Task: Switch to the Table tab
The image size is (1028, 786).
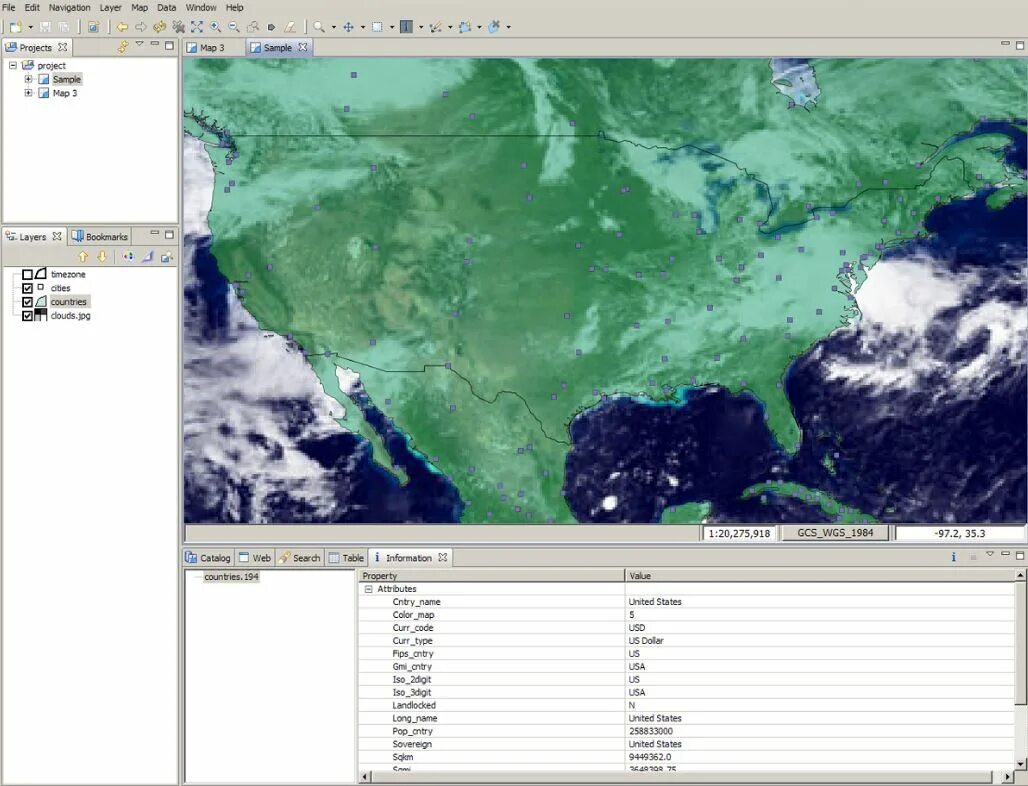Action: click(346, 558)
